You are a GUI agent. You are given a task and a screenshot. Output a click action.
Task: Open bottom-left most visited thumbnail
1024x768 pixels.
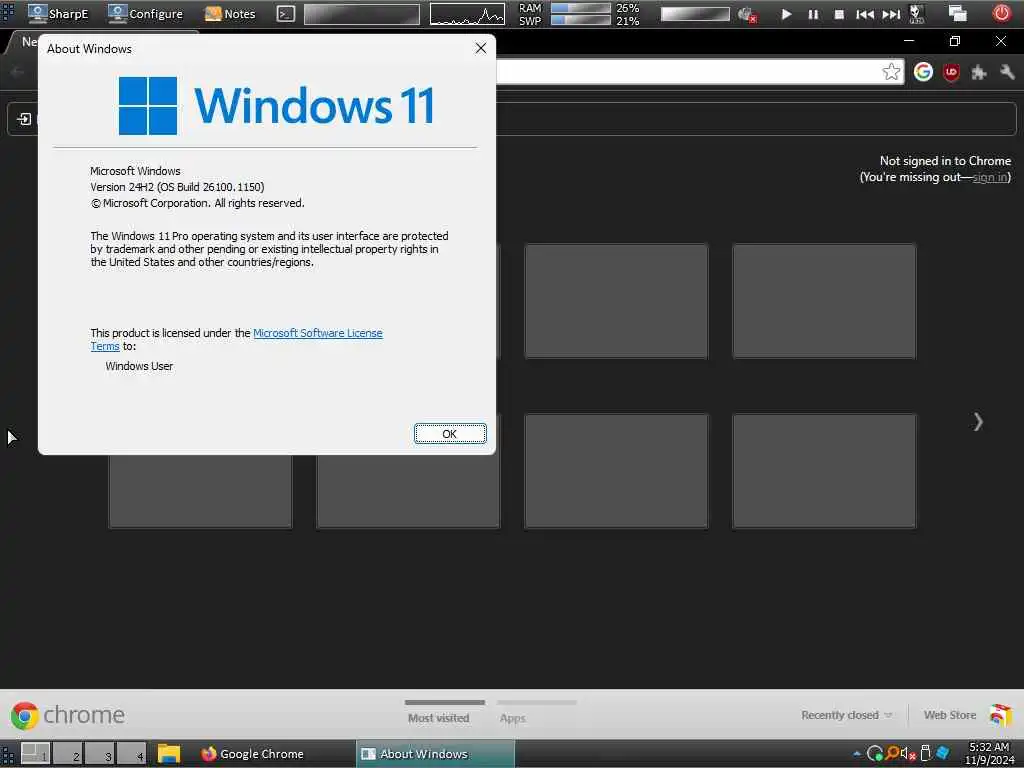tap(200, 491)
